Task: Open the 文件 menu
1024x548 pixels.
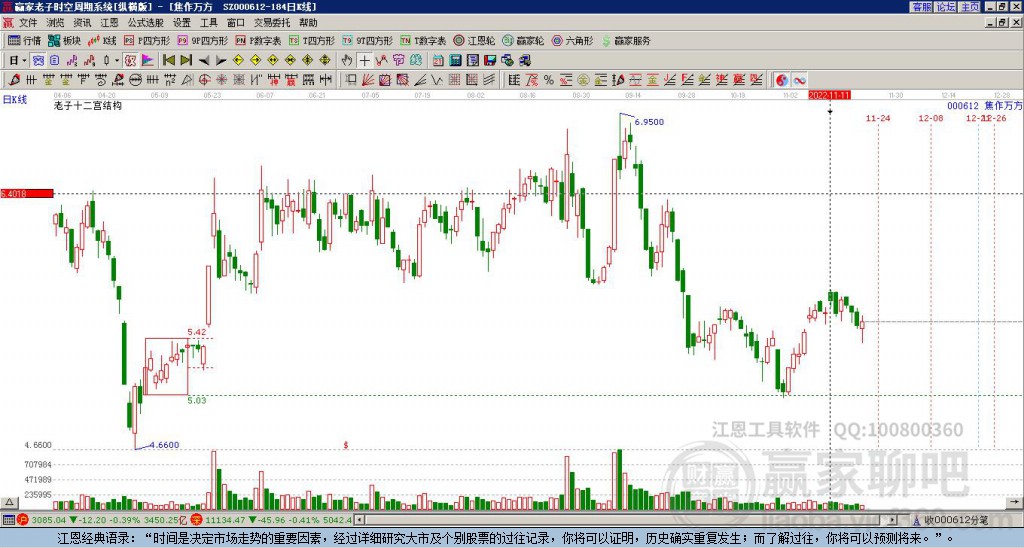Action: pos(28,23)
